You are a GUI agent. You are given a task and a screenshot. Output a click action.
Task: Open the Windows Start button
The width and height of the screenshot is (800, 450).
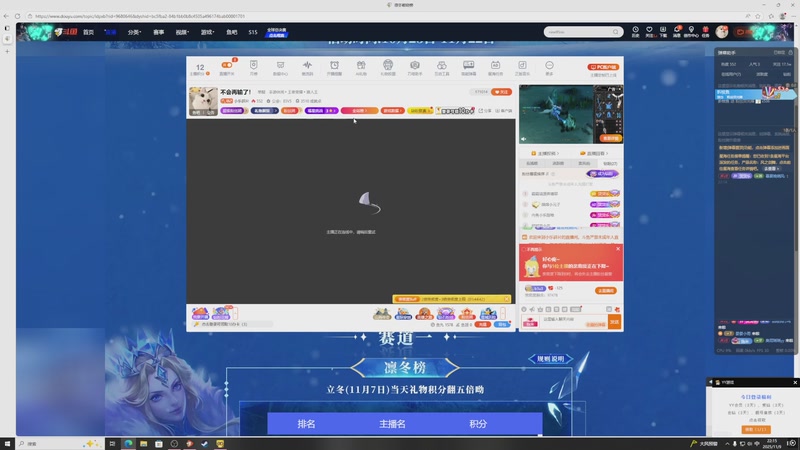7,444
